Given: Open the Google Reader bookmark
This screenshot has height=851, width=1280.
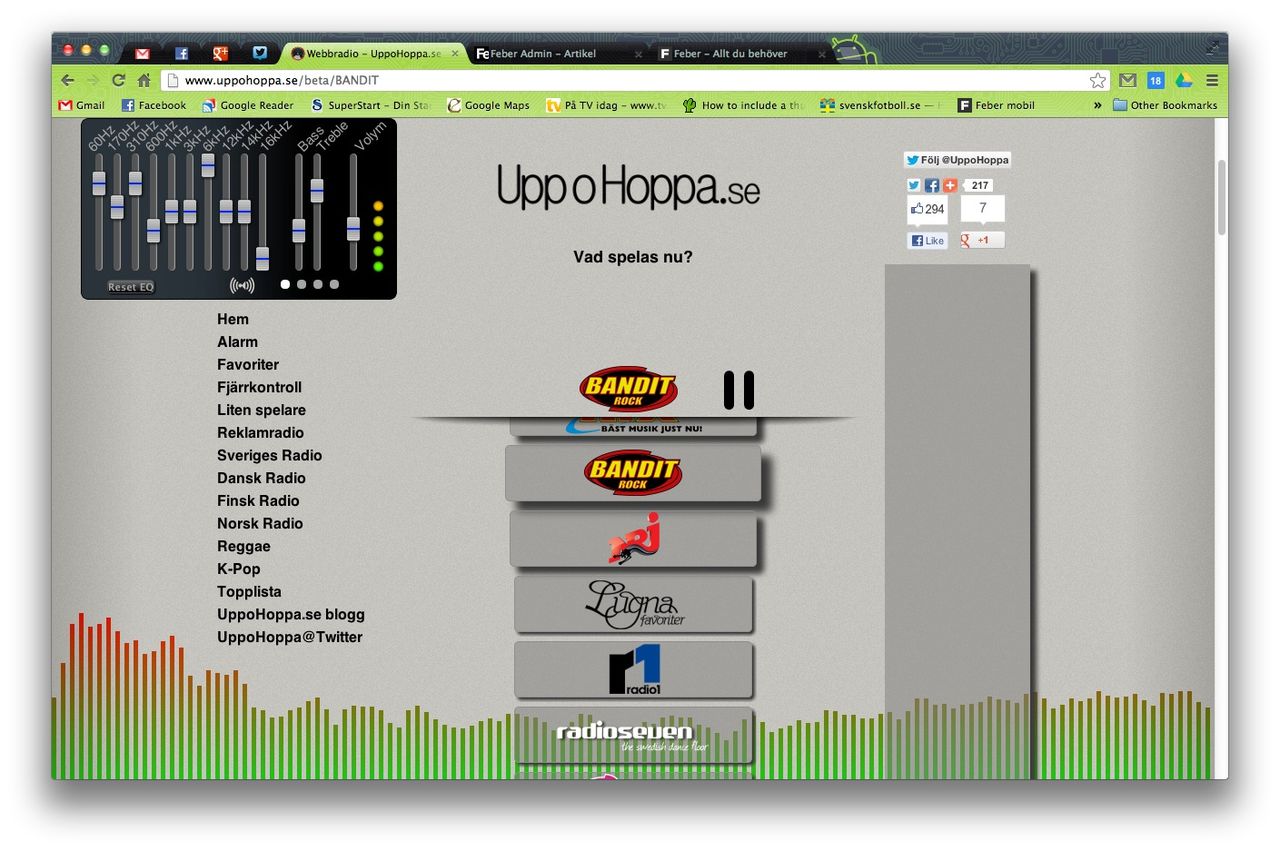Looking at the screenshot, I should pyautogui.click(x=247, y=105).
